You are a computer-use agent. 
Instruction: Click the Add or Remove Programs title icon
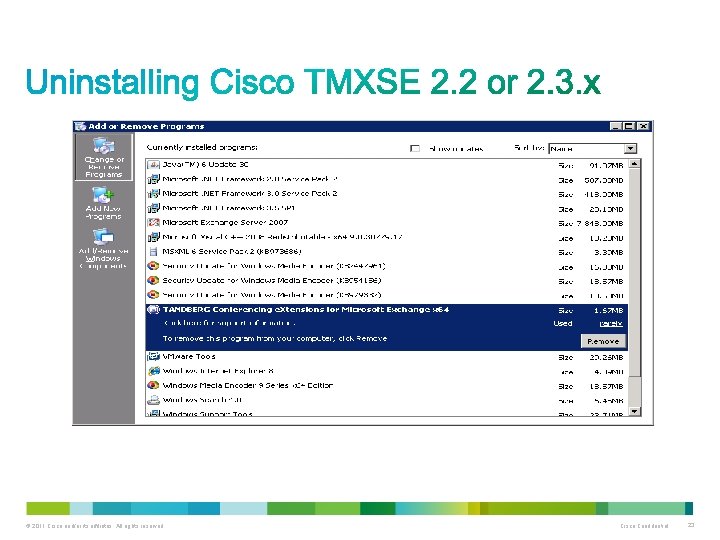[x=80, y=126]
